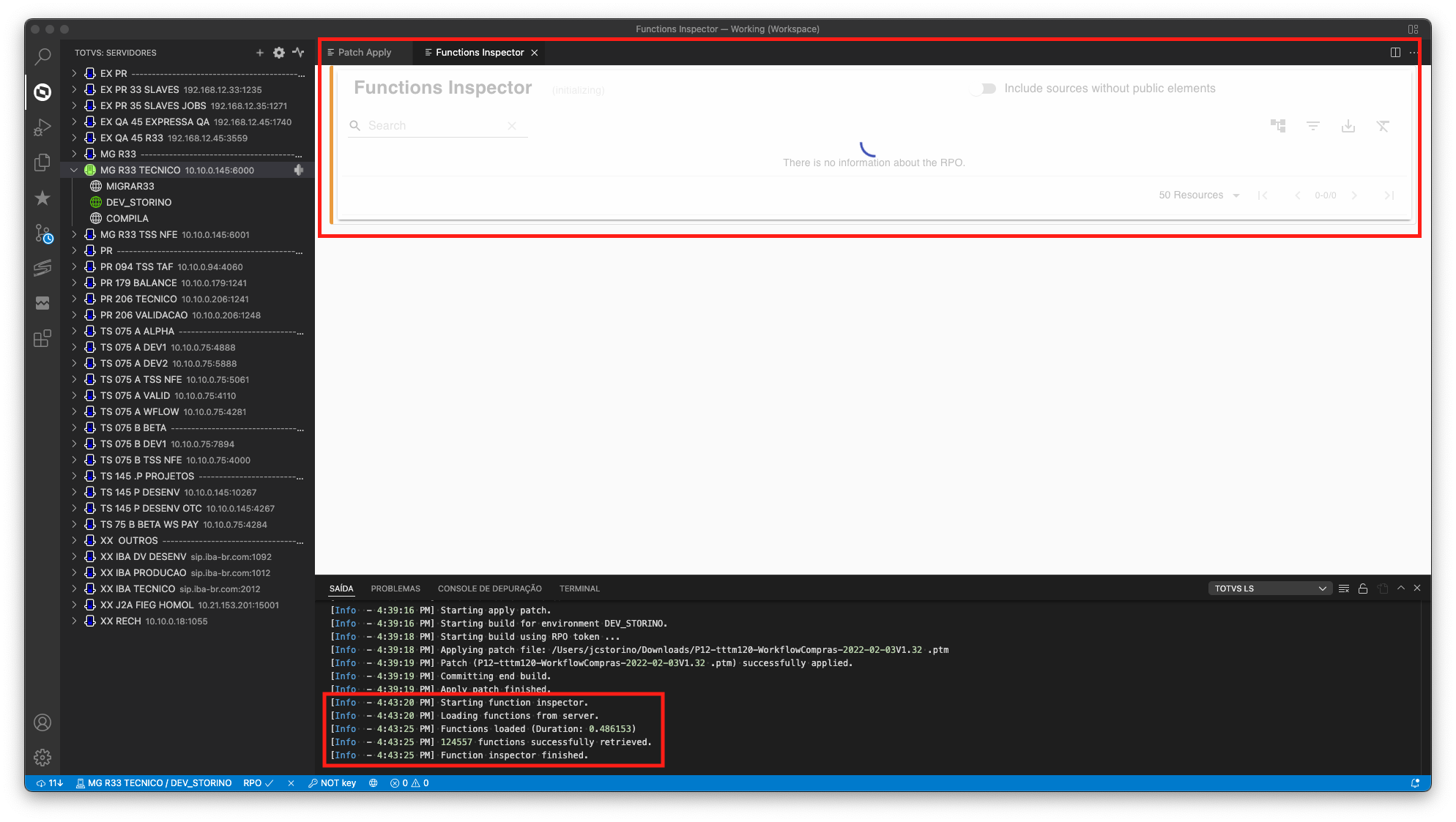Click the export icon in Functions Inspector toolbar
The height and width of the screenshot is (822, 1456).
[1348, 126]
